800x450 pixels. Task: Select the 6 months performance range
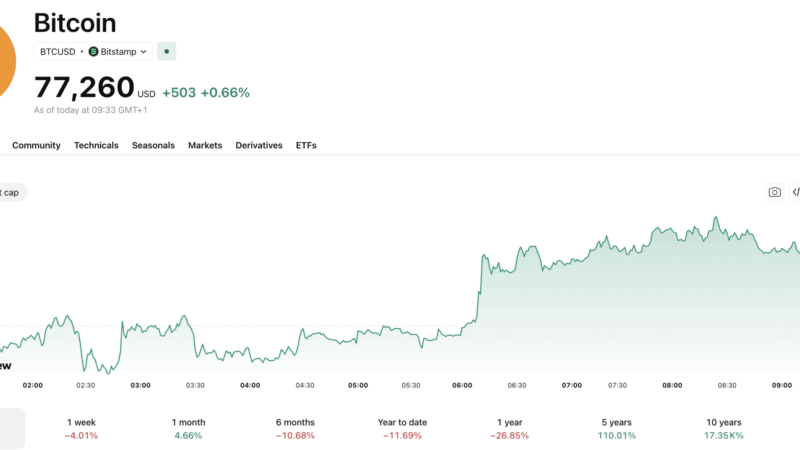click(x=295, y=429)
